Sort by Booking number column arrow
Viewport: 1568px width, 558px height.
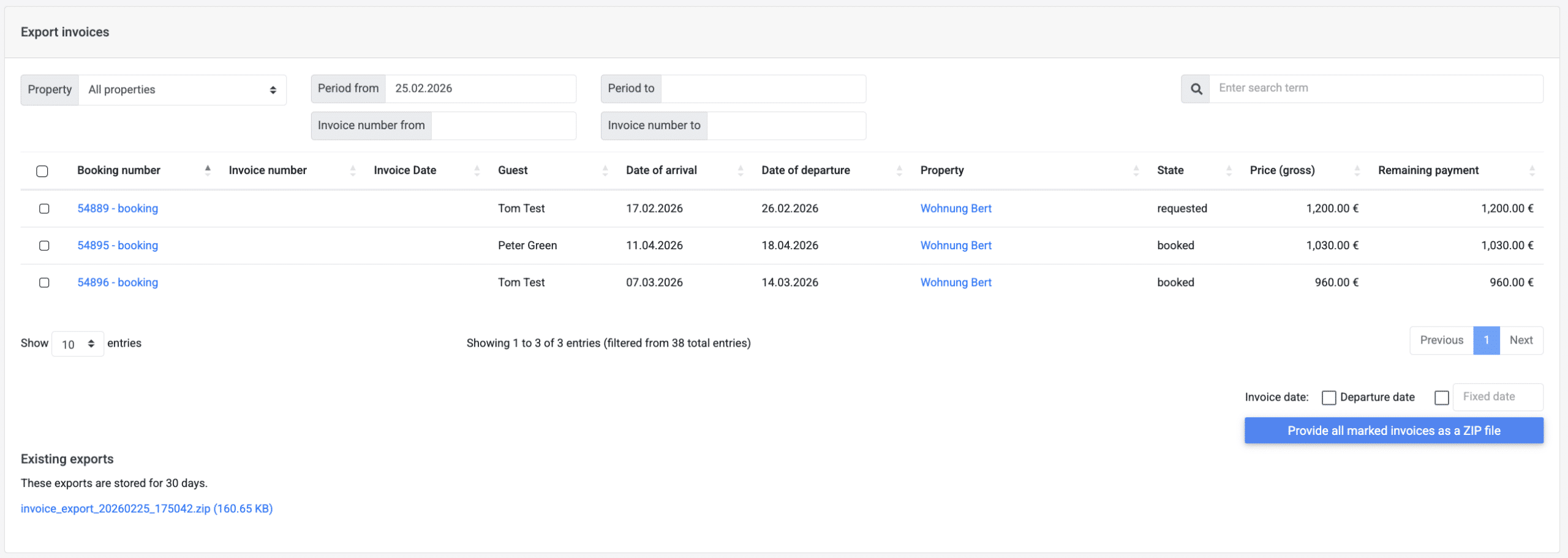pos(208,170)
